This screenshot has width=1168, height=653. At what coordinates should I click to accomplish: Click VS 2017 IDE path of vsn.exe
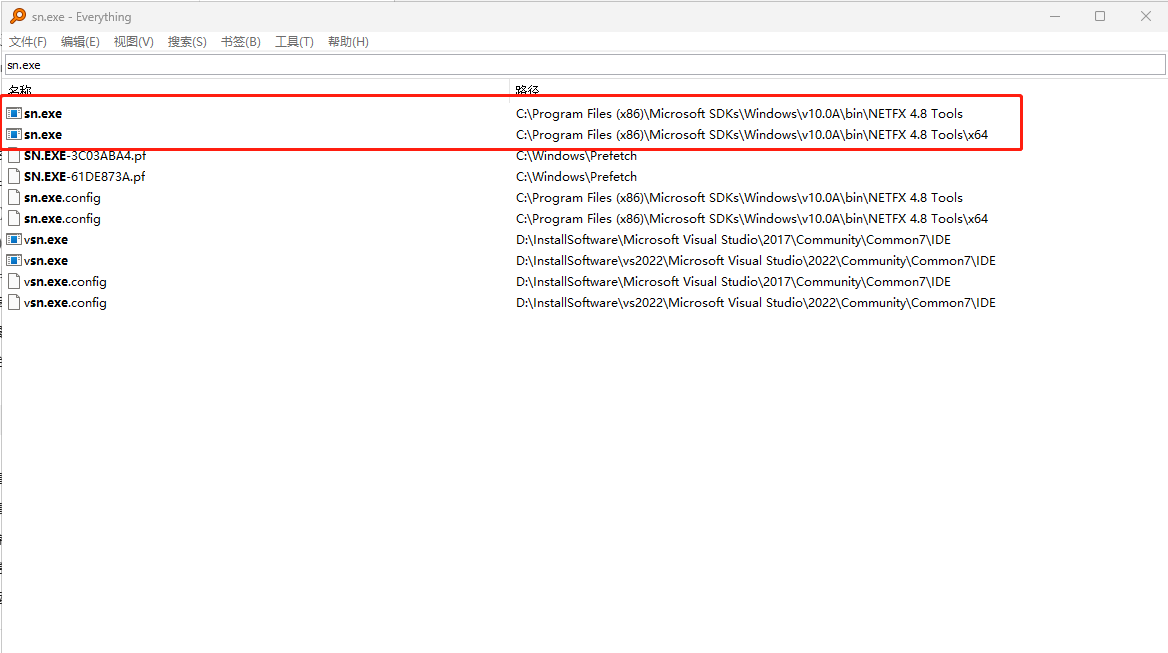pyautogui.click(x=733, y=240)
